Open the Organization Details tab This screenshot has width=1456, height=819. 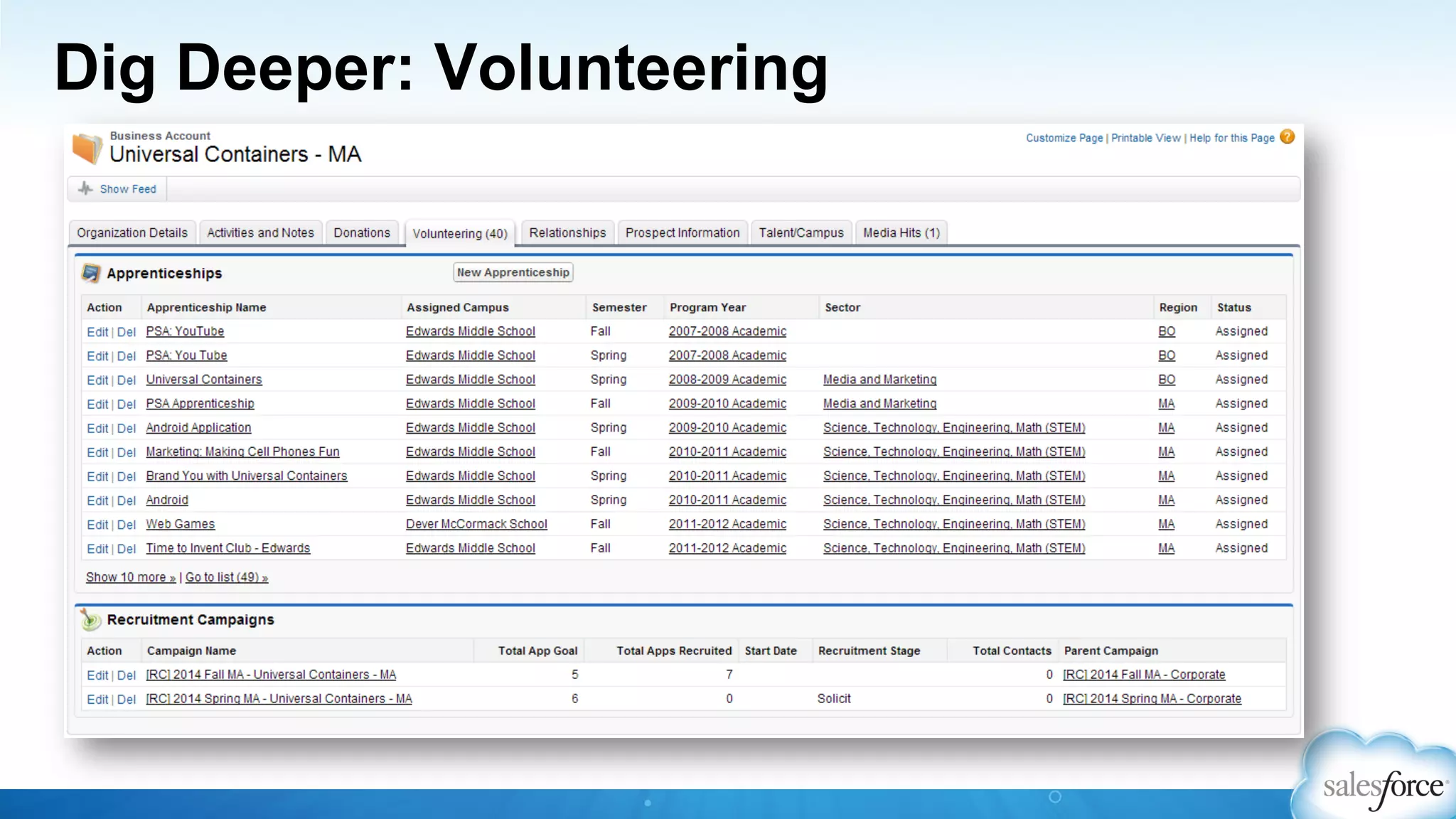(132, 232)
